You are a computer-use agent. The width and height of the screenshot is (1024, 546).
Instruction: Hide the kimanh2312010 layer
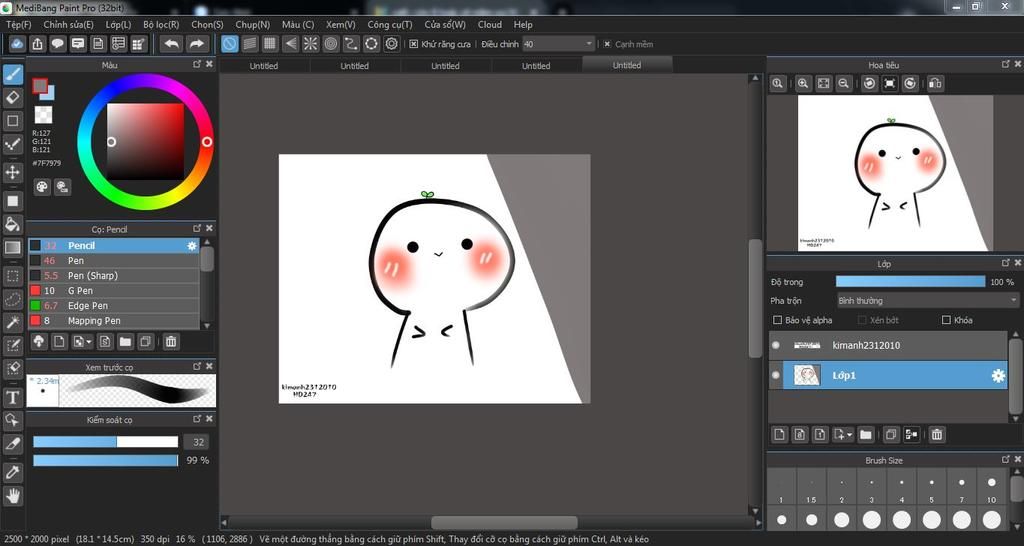775,345
